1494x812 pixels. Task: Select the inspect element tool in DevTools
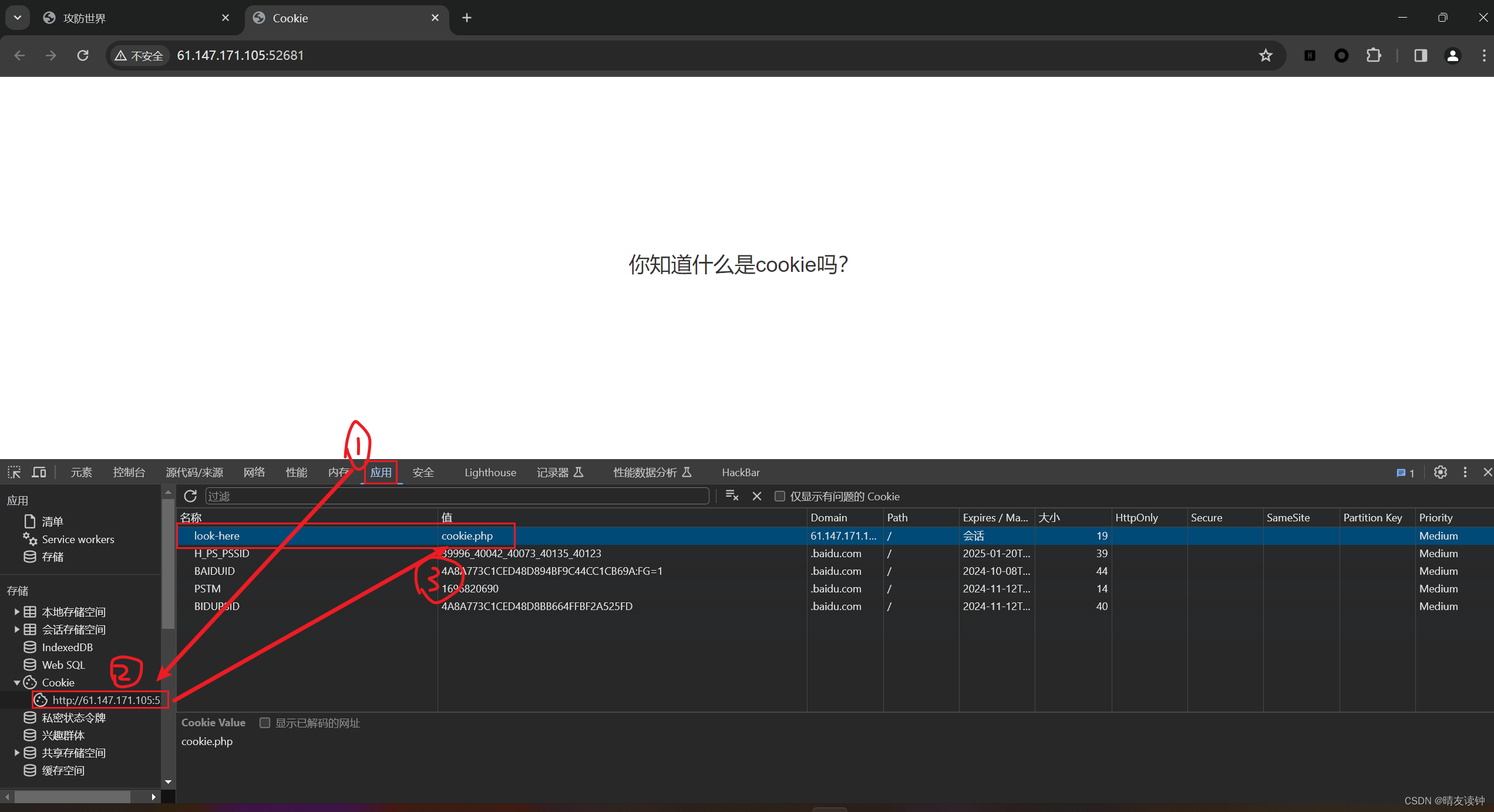[13, 472]
